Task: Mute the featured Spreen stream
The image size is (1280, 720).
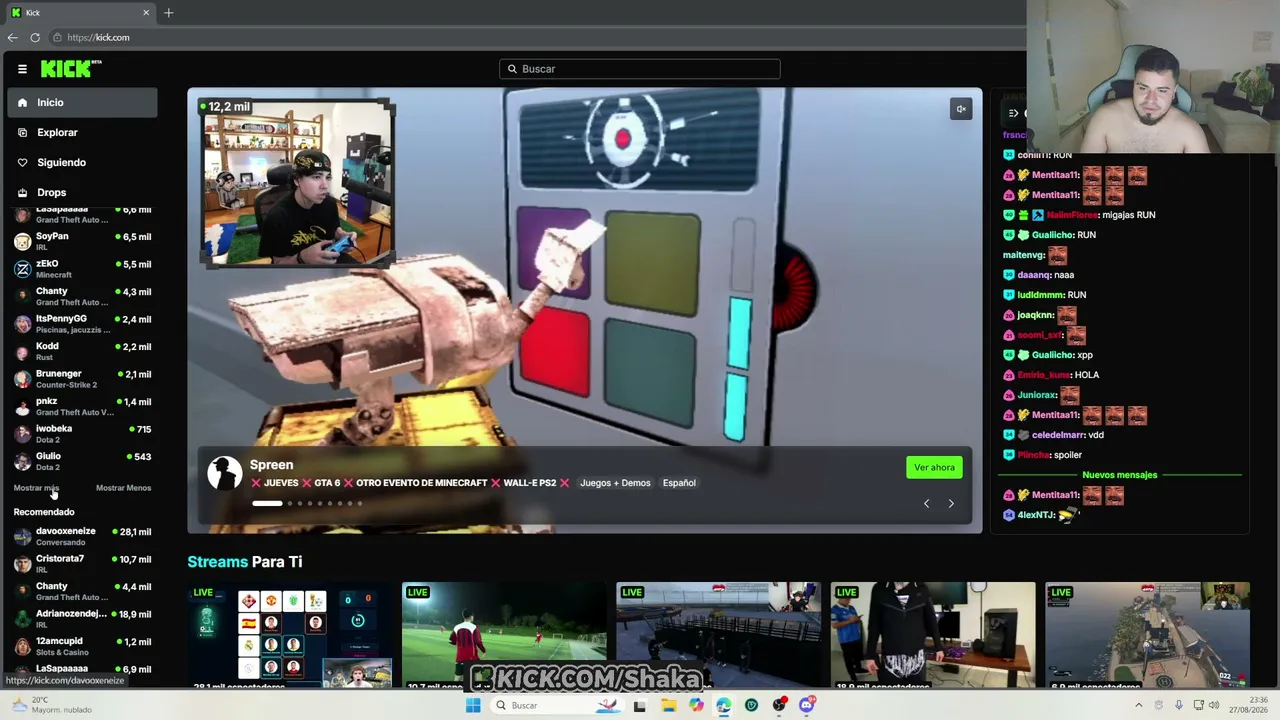Action: (x=961, y=109)
